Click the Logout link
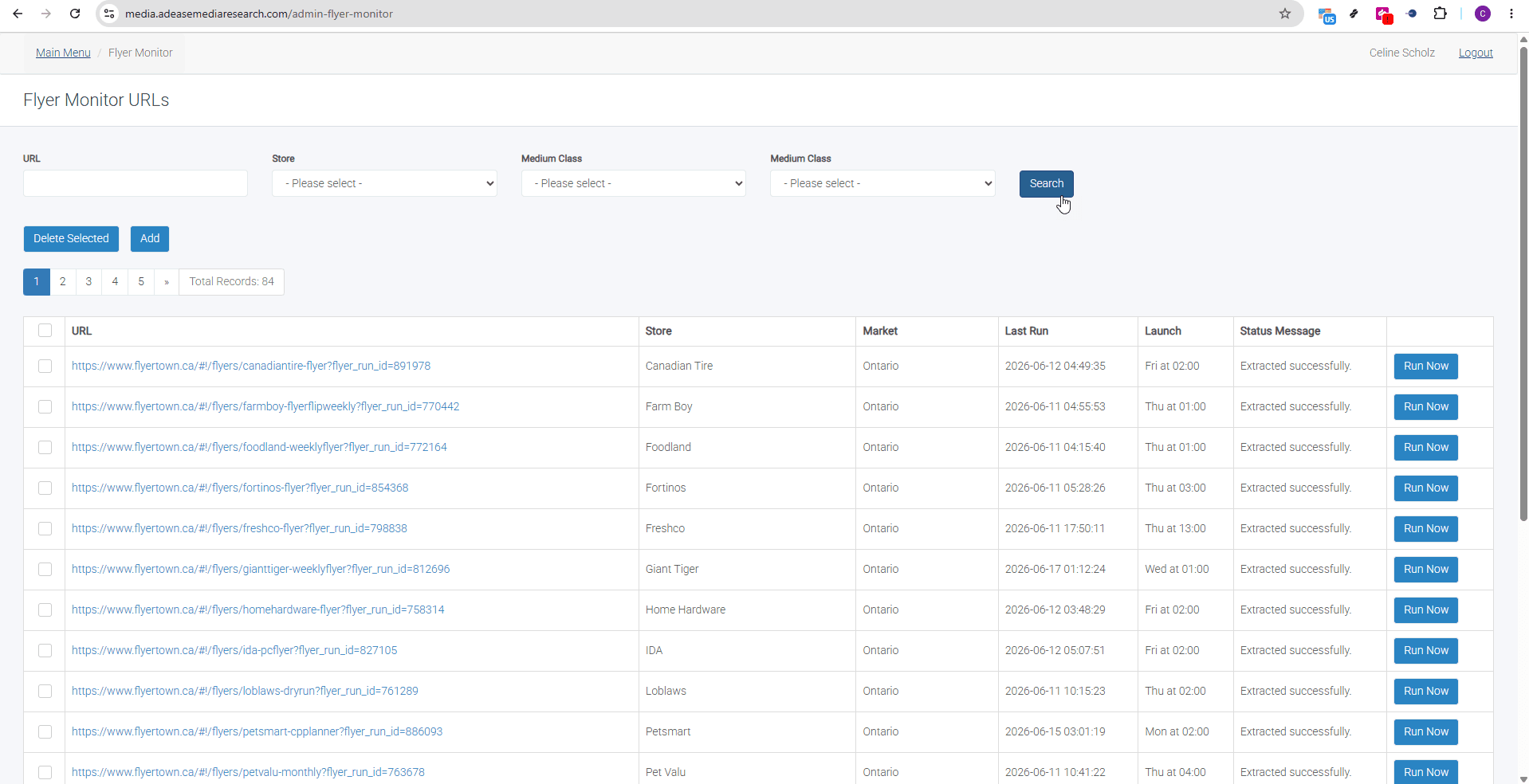 click(1476, 53)
